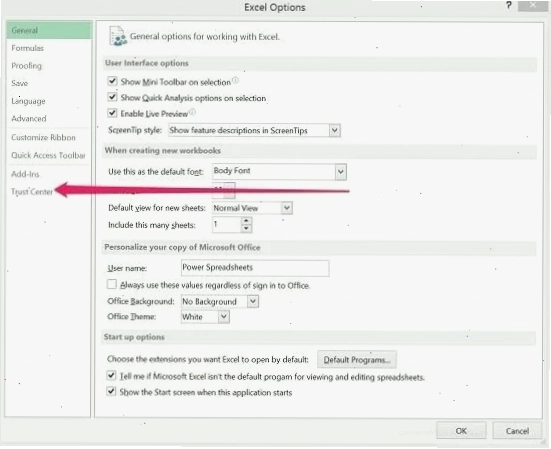Image resolution: width=551 pixels, height=449 pixels.
Task: Open Default view for new sheets dropdown
Action: 287,208
